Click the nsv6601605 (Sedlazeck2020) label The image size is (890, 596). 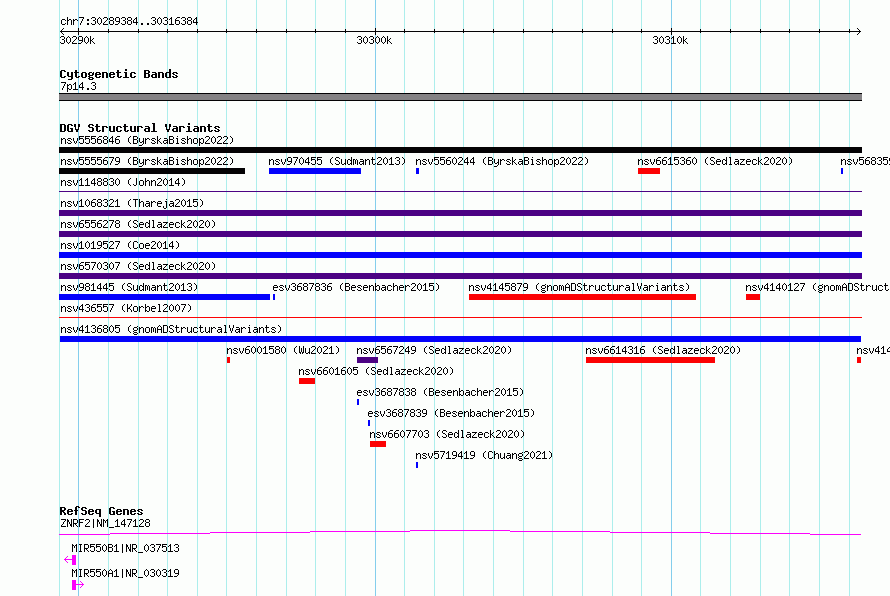[376, 371]
